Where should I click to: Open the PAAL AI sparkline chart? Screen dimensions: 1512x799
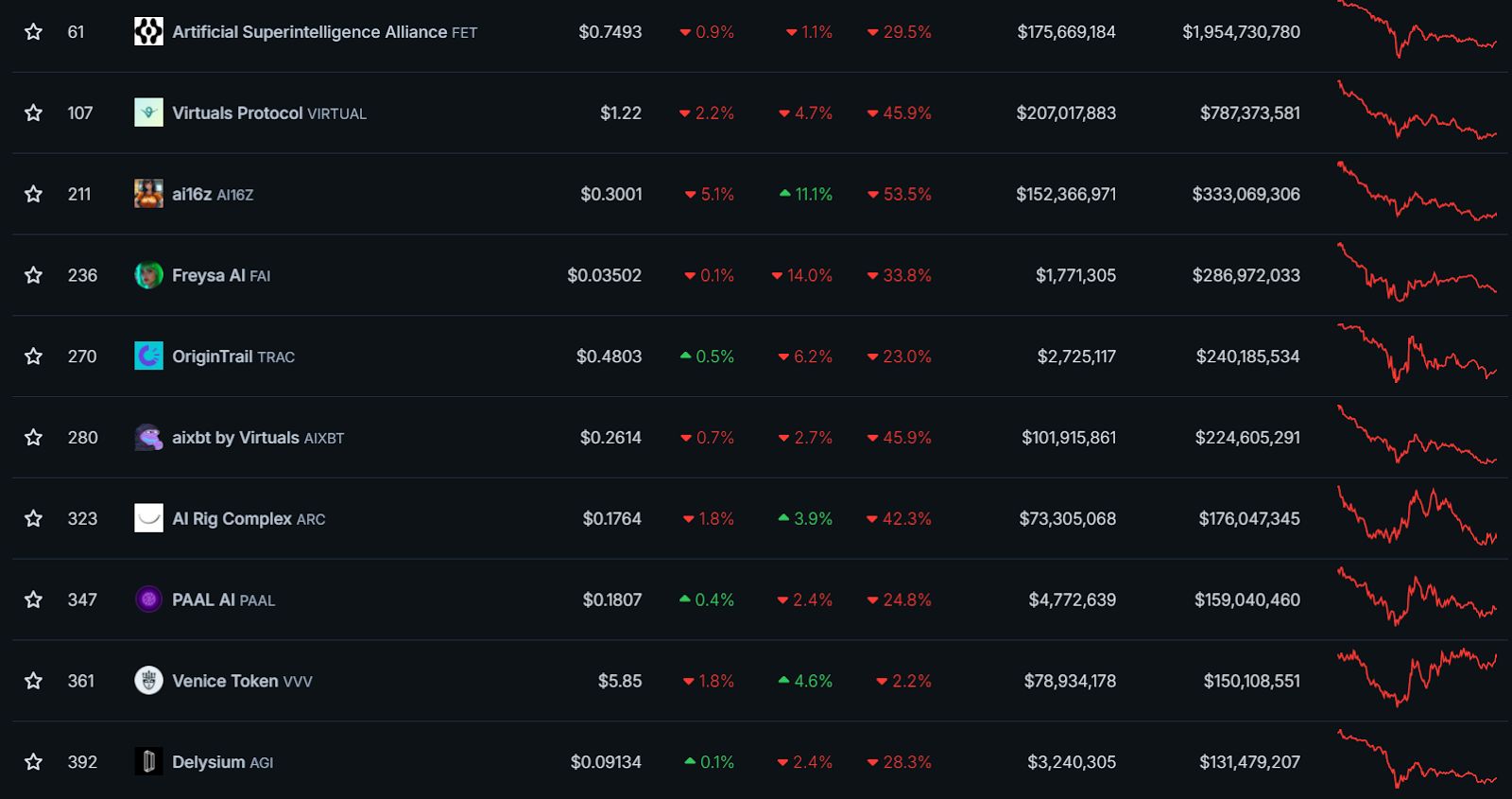(x=1417, y=597)
